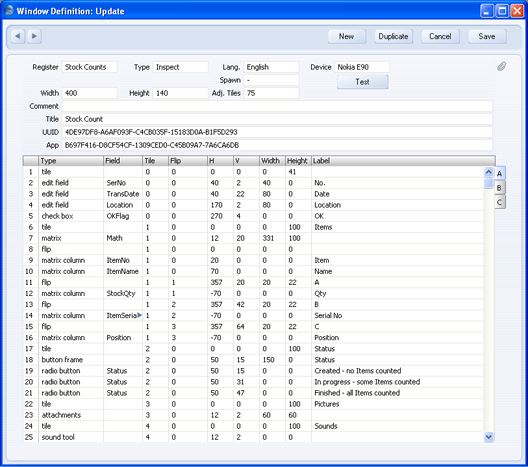This screenshot has height=467, width=528.
Task: Save the window definition
Action: [x=487, y=36]
